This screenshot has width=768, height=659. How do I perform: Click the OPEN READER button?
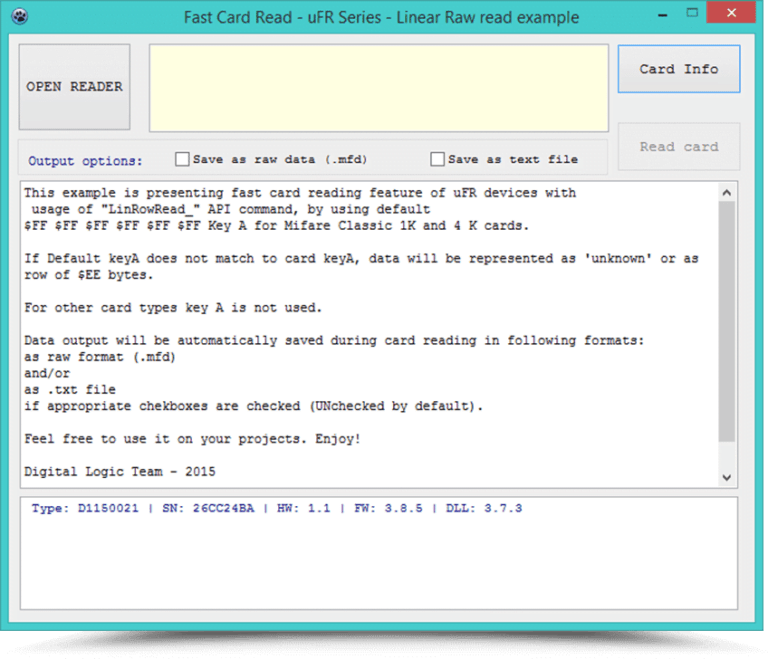click(x=74, y=87)
